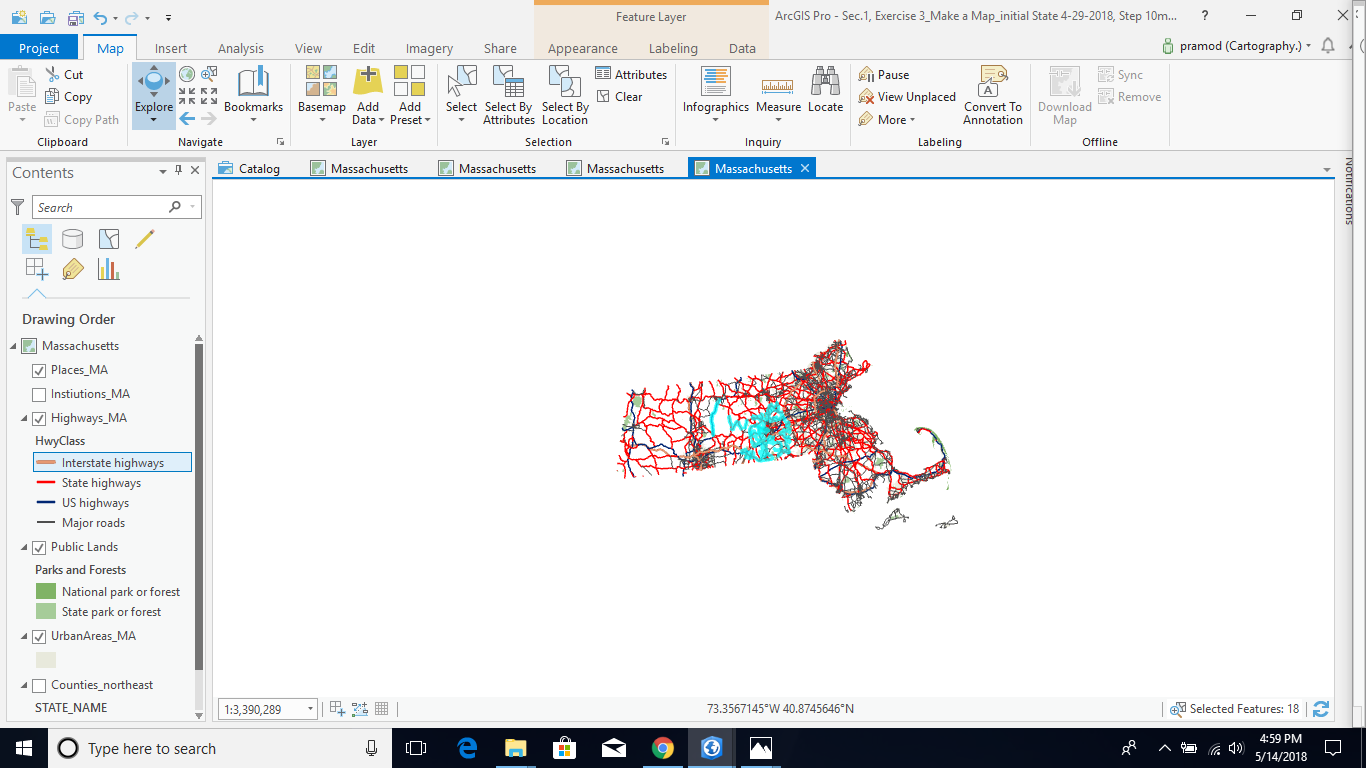Screen dimensions: 1366x768
Task: Switch to the Insert ribbon tab
Action: 171,48
